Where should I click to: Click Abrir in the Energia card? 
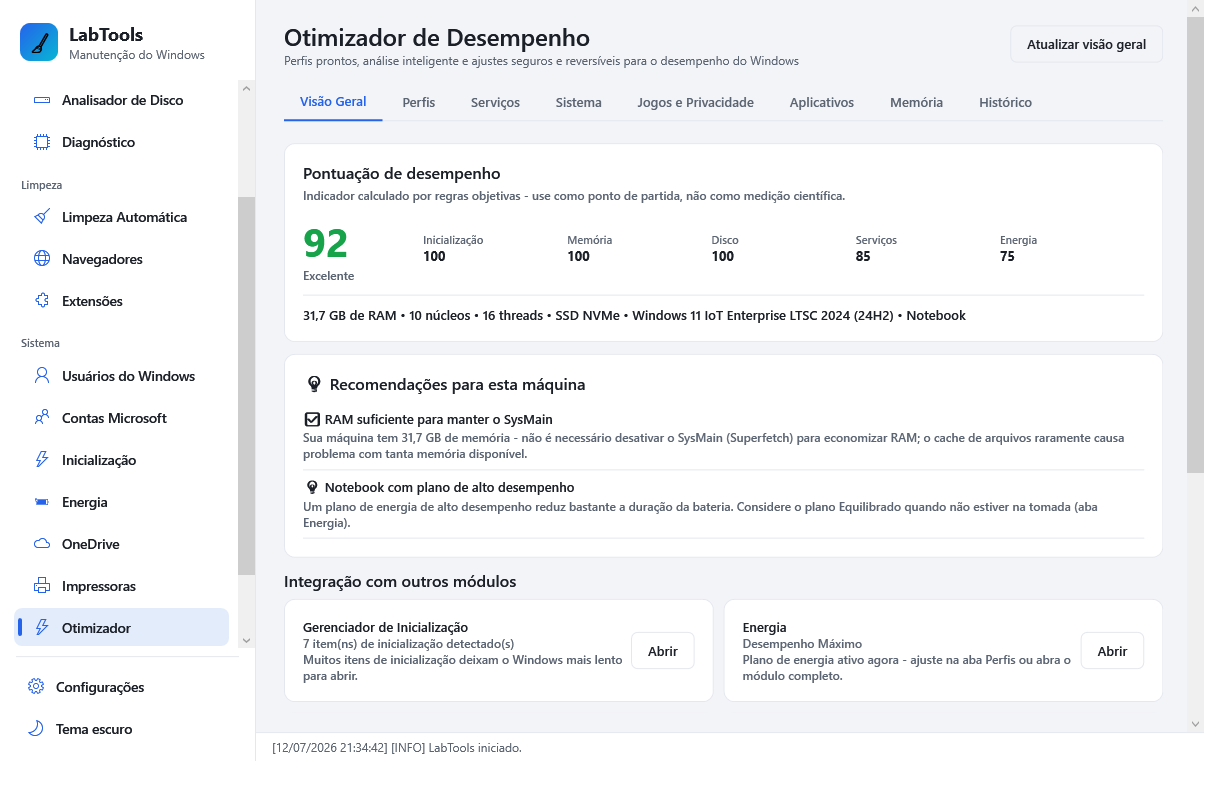[x=1112, y=651]
